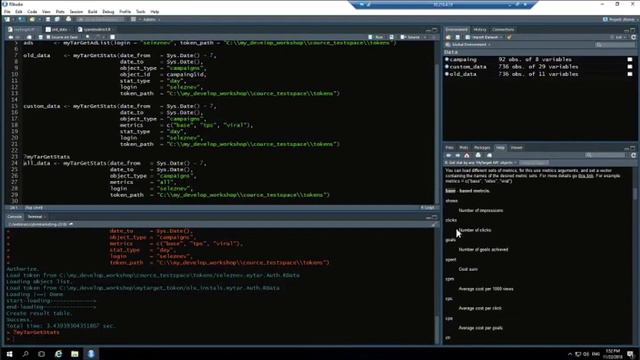Click the Windows Start button
The height and width of the screenshot is (360, 640).
pyautogui.click(x=9, y=353)
